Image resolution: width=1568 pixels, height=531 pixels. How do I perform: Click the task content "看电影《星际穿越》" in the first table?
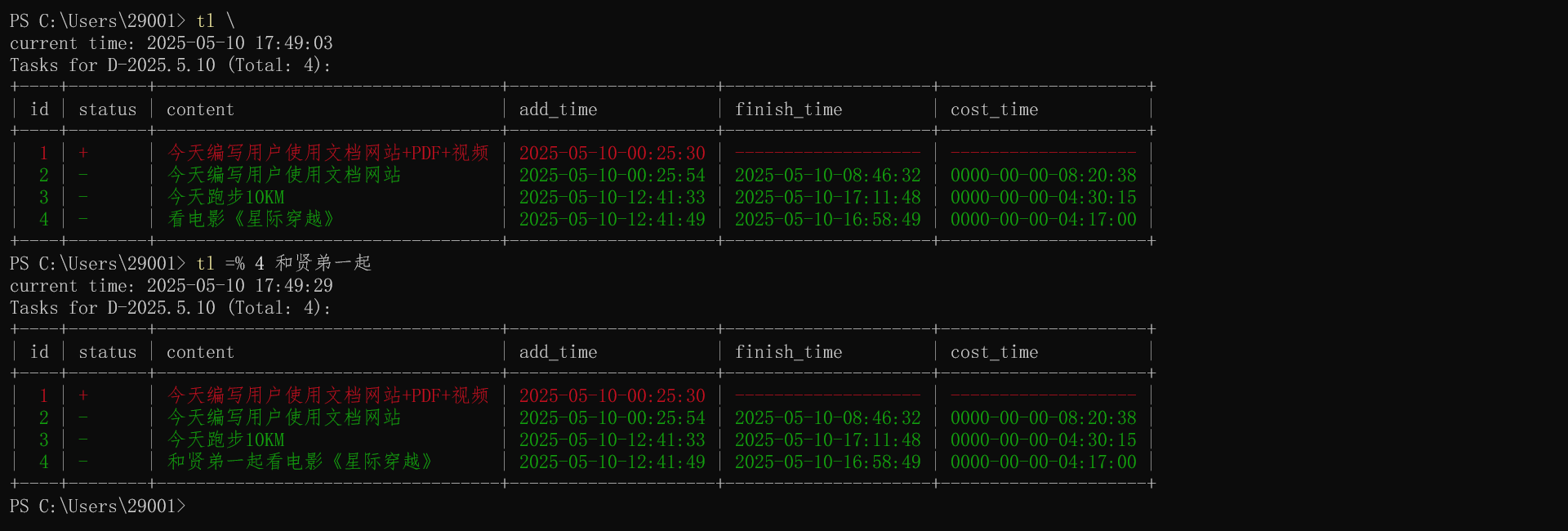[x=251, y=219]
